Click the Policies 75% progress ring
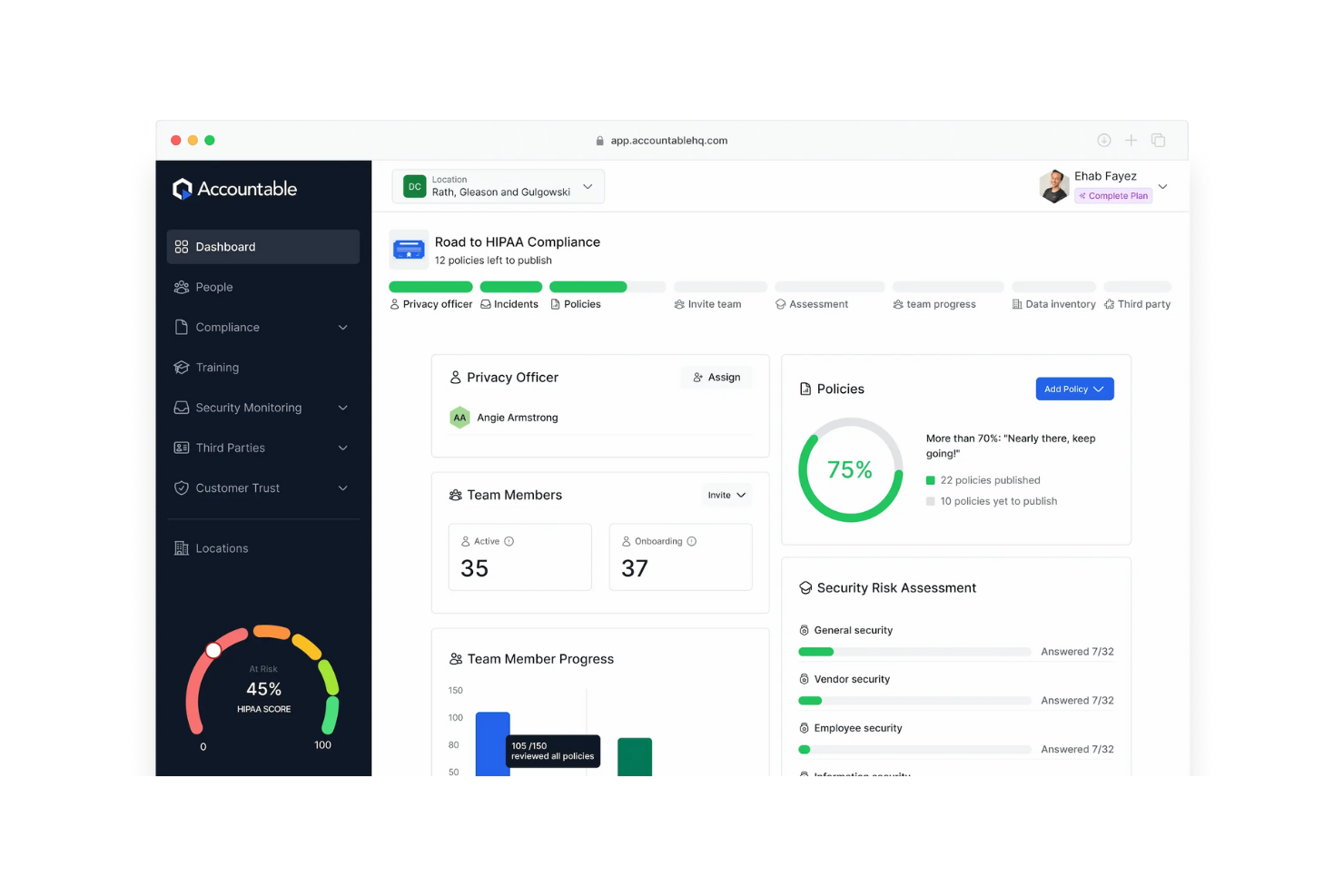Image resolution: width=1344 pixels, height=896 pixels. pyautogui.click(x=850, y=469)
